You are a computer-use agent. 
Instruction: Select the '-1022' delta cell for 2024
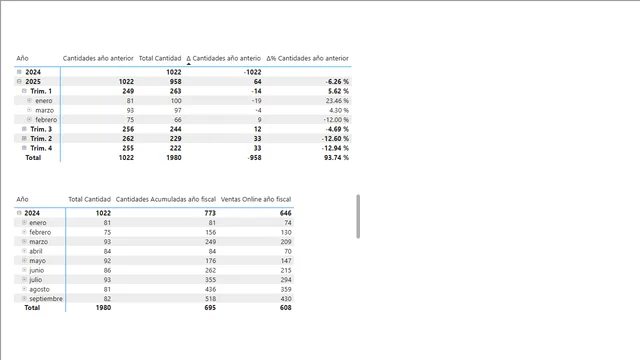click(252, 72)
